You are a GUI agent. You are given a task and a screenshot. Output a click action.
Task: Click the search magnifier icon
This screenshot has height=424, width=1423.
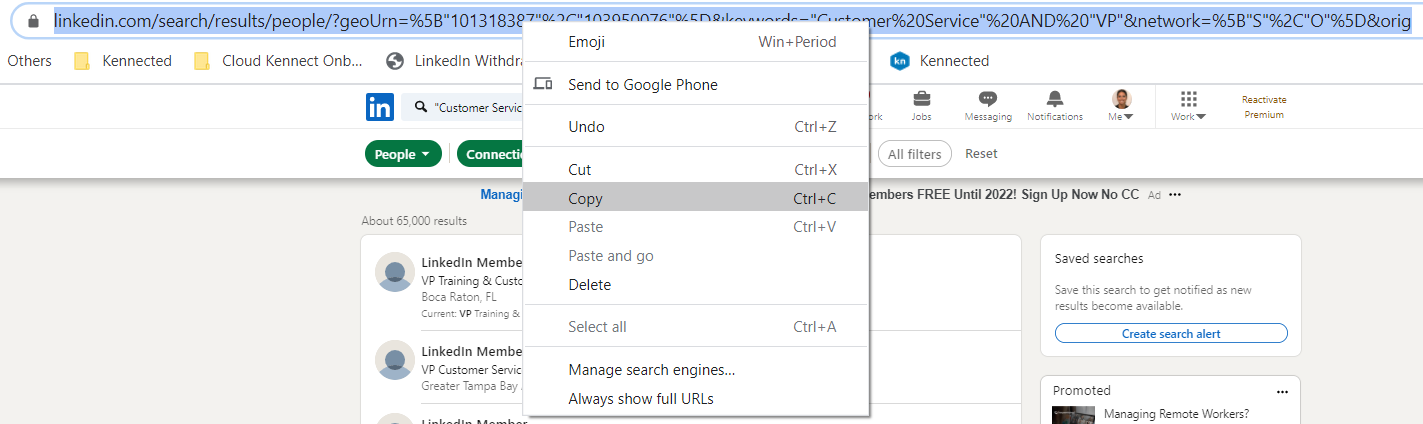pyautogui.click(x=419, y=107)
